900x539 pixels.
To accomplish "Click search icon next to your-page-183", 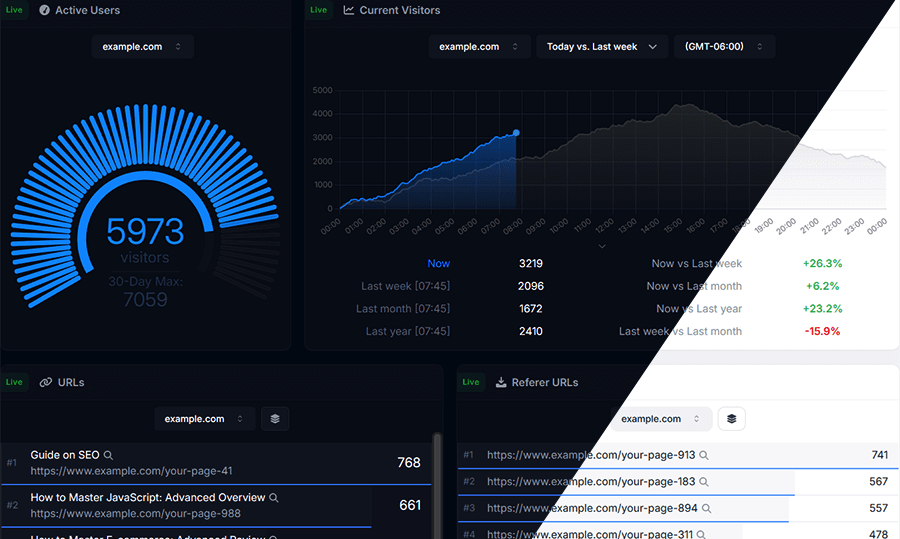I will 704,482.
